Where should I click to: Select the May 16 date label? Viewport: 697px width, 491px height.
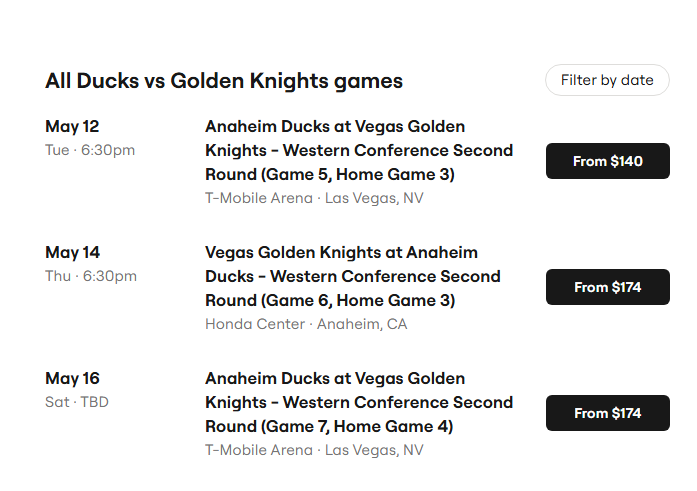point(72,379)
